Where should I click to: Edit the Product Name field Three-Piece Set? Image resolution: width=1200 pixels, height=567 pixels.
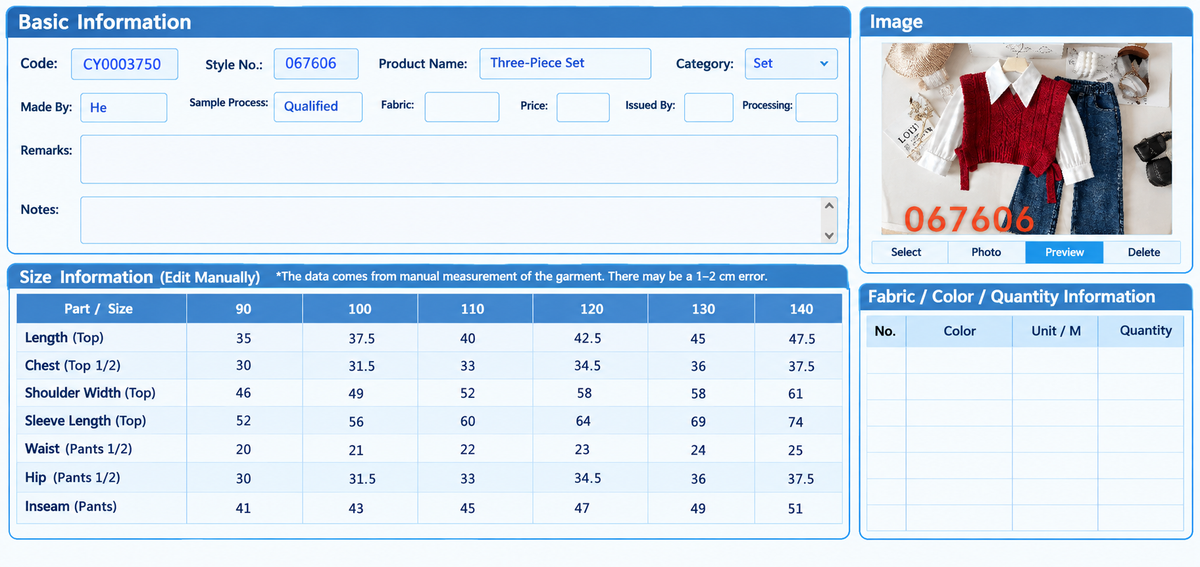click(565, 63)
